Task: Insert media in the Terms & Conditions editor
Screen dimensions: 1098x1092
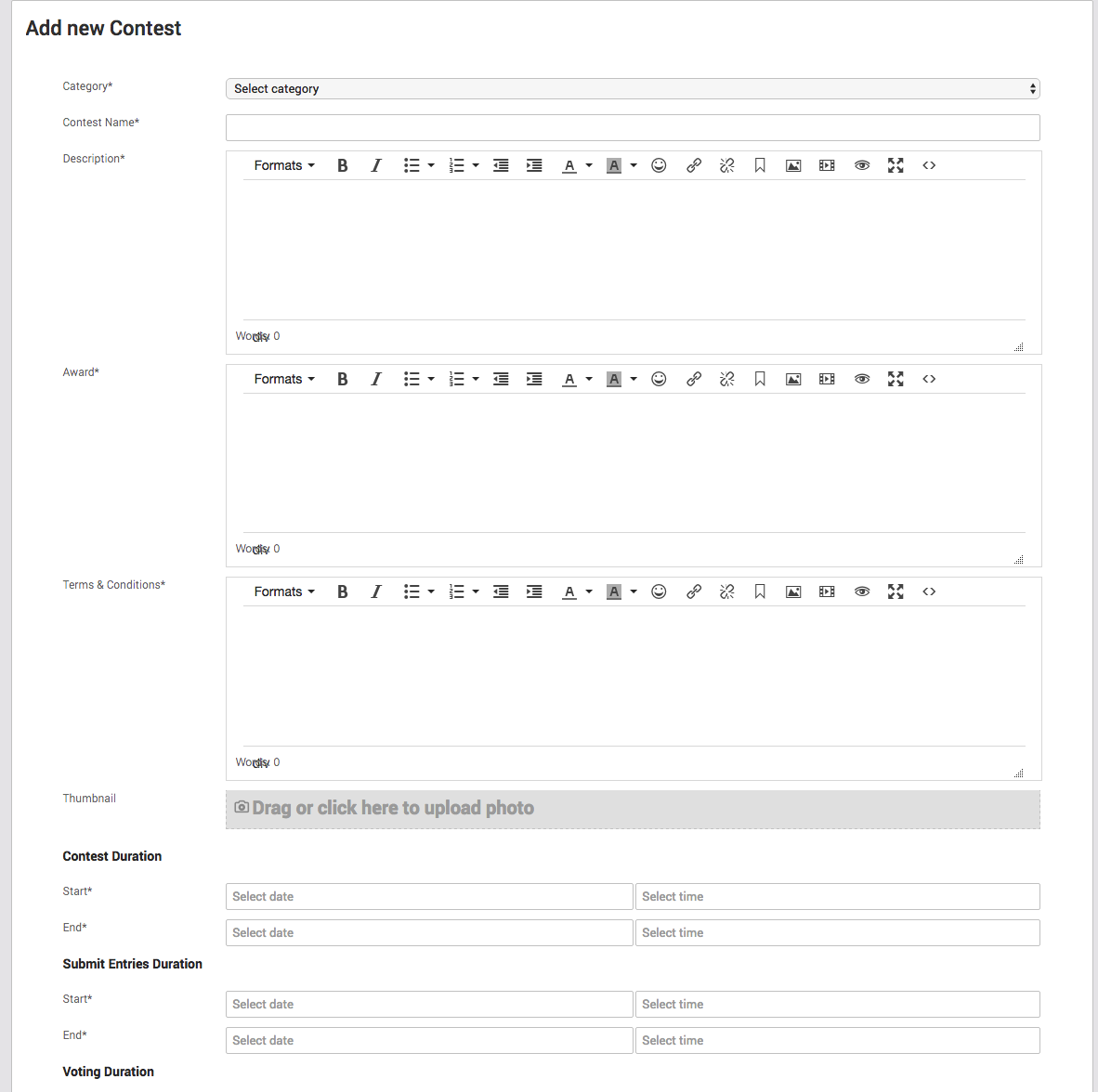Action: click(827, 591)
